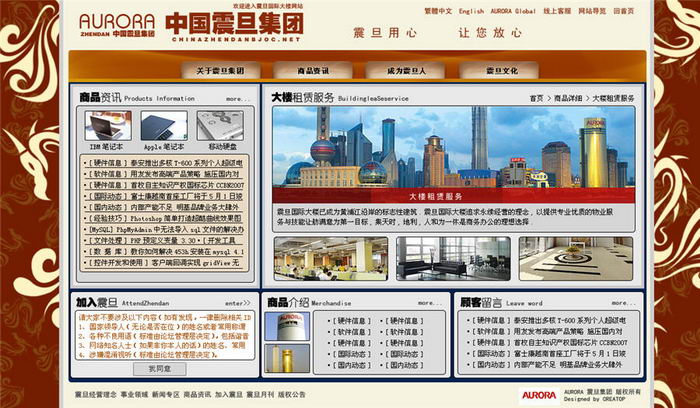Open 线上客服 online support link
Image resolution: width=700 pixels, height=408 pixels.
(557, 11)
